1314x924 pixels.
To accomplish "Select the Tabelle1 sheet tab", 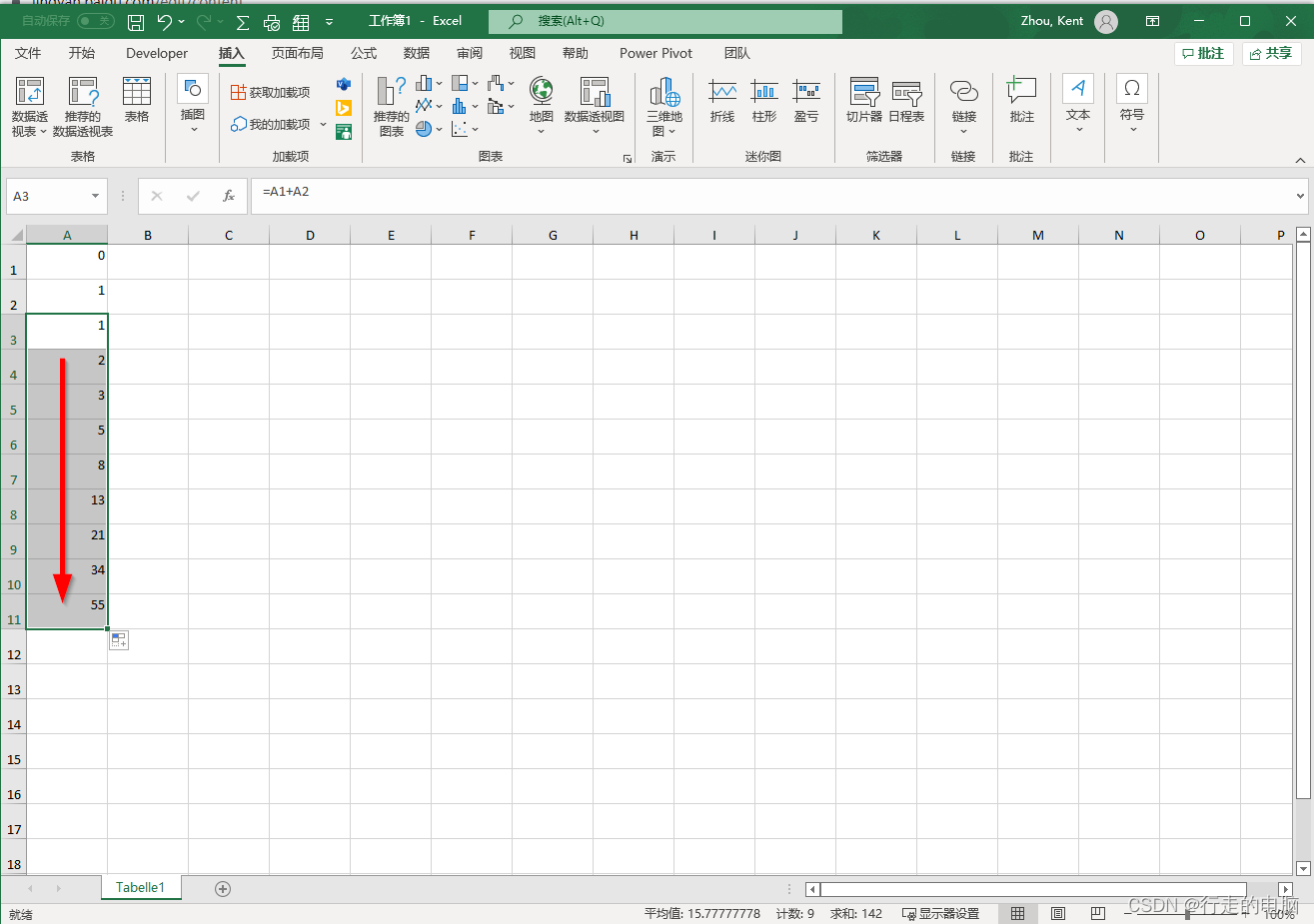I will tap(140, 887).
